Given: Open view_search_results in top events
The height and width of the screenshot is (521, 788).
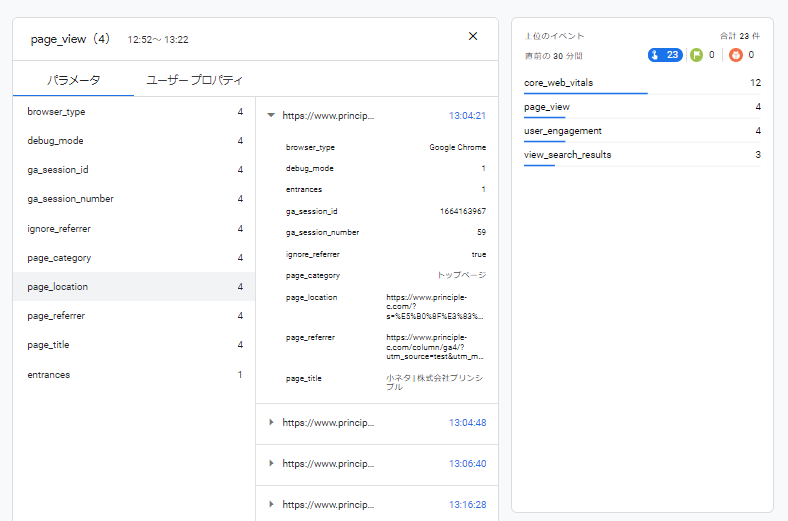Looking at the screenshot, I should point(567,155).
